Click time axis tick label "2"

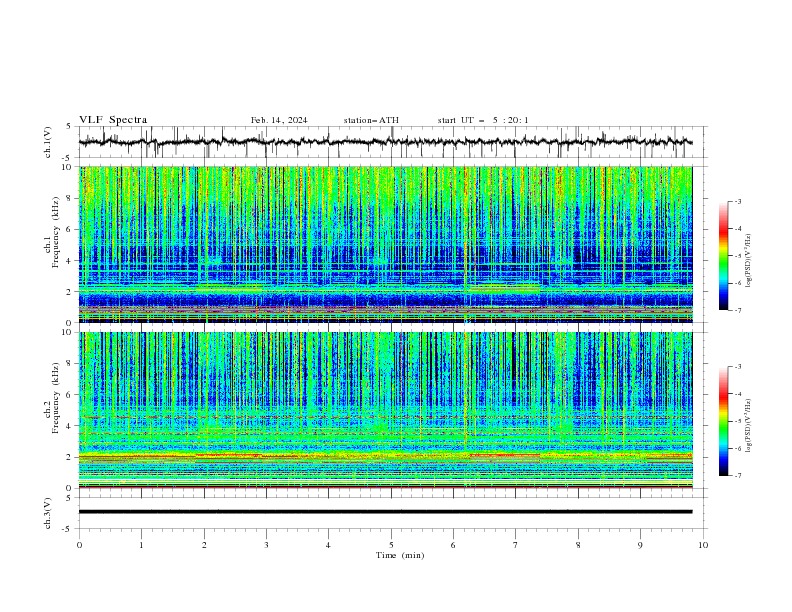coord(204,545)
